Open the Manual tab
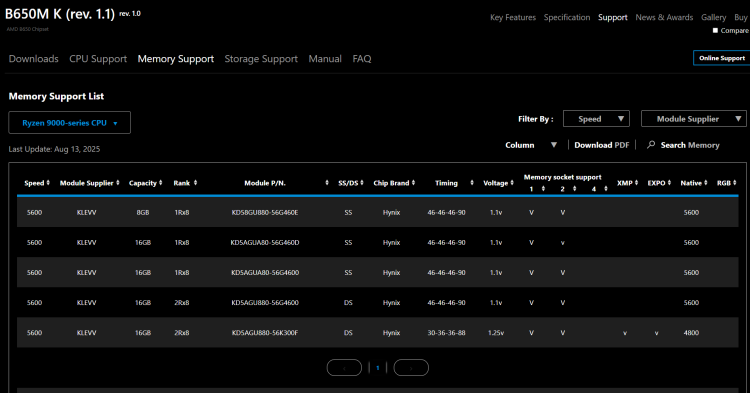This screenshot has width=750, height=393. 325,59
